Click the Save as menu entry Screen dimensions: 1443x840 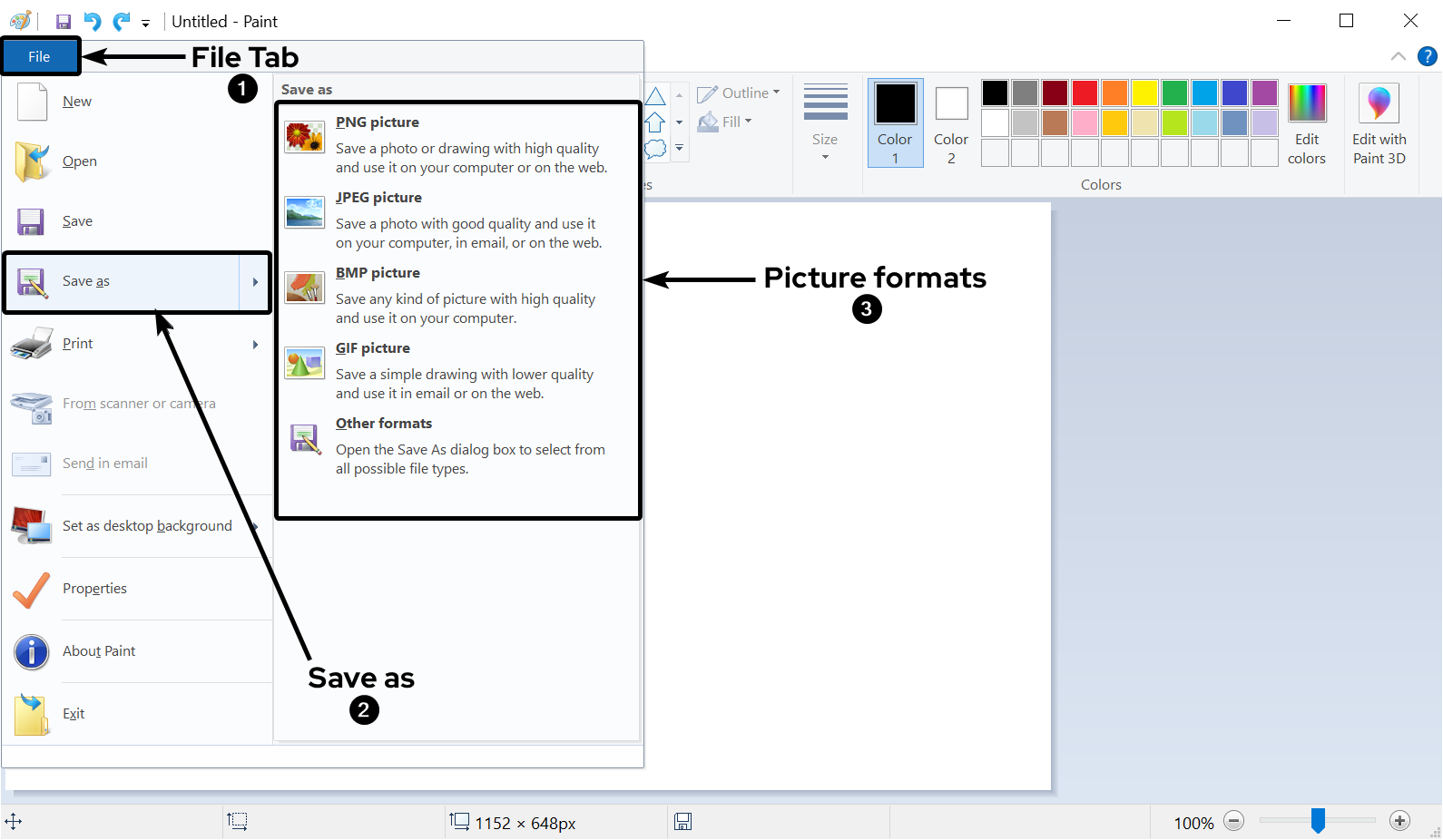[x=123, y=282]
